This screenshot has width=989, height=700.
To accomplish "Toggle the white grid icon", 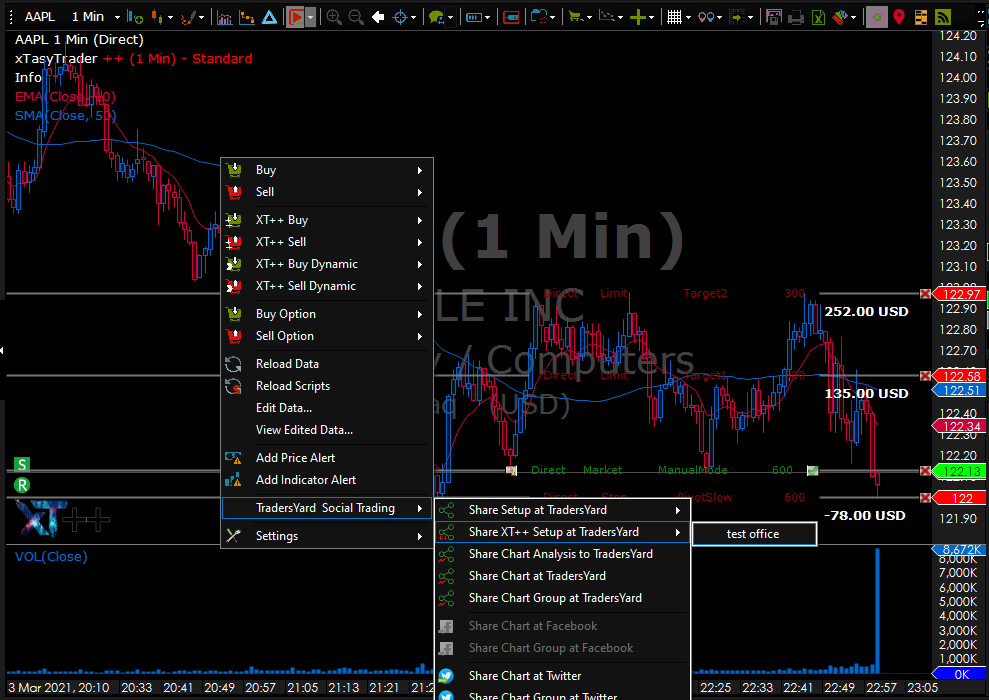I will click(x=675, y=17).
